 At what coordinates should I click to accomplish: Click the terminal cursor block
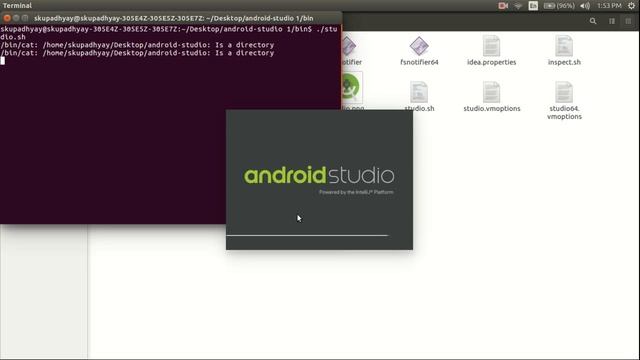3,61
